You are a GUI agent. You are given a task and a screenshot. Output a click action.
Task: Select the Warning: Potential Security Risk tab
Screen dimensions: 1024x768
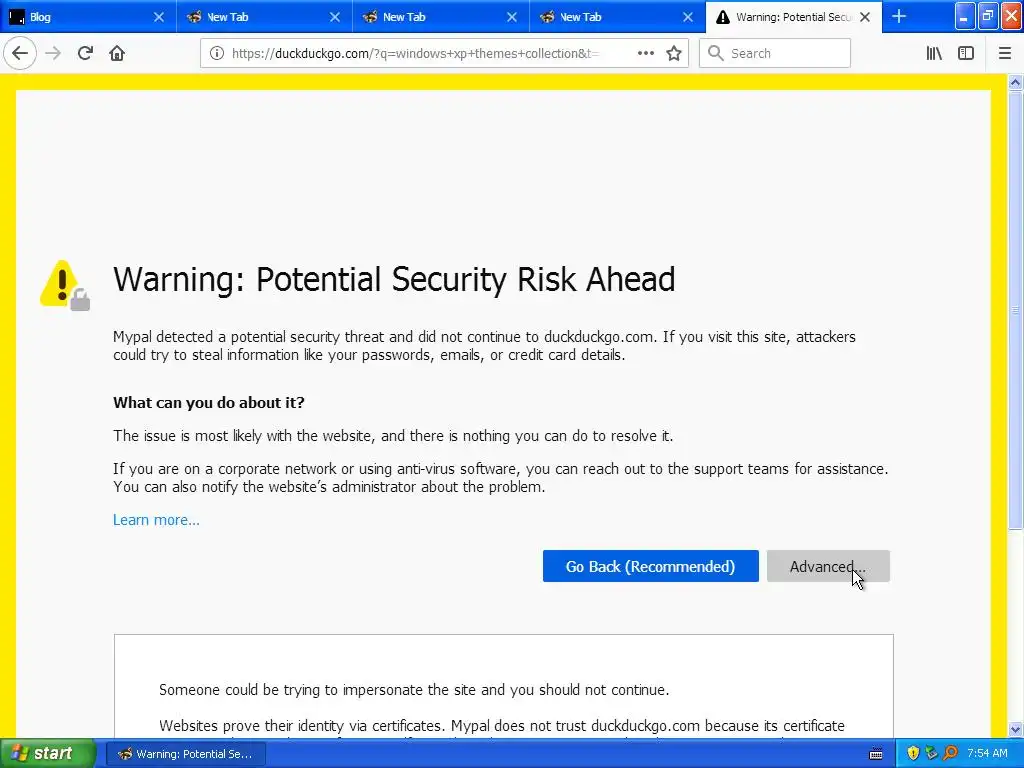793,17
